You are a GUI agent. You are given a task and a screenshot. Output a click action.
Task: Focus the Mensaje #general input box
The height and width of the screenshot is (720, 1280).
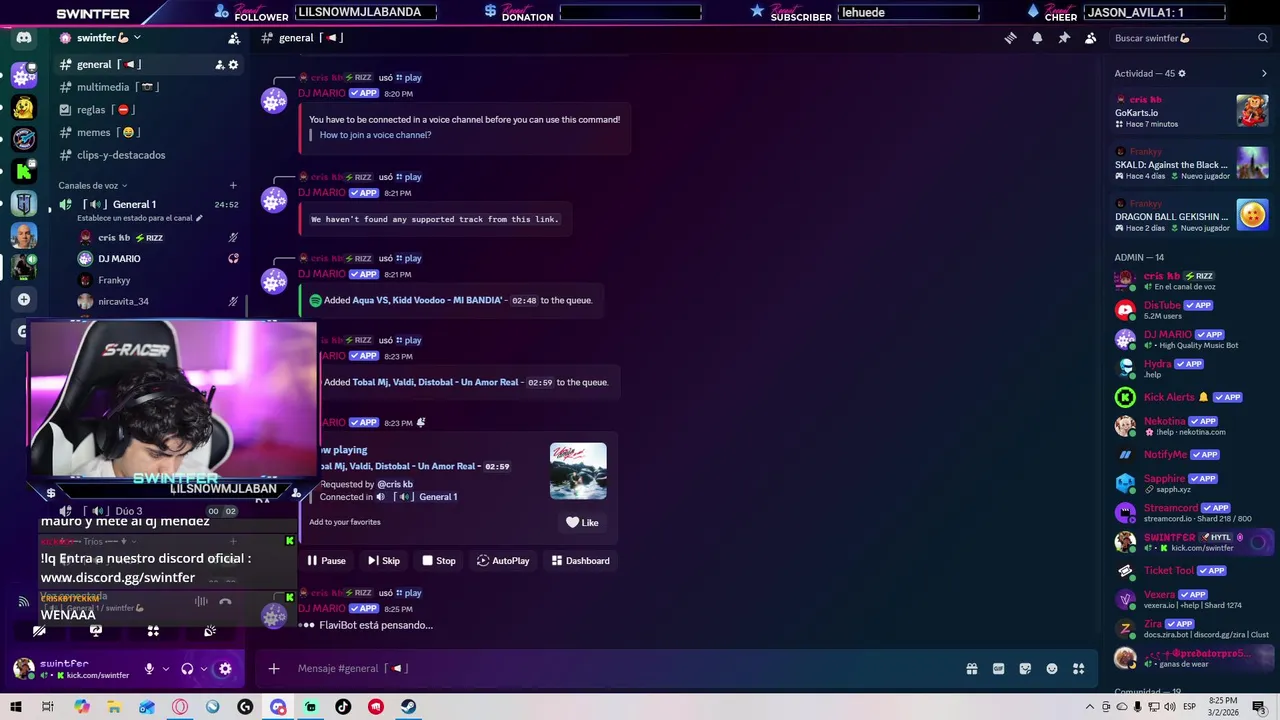pyautogui.click(x=620, y=668)
